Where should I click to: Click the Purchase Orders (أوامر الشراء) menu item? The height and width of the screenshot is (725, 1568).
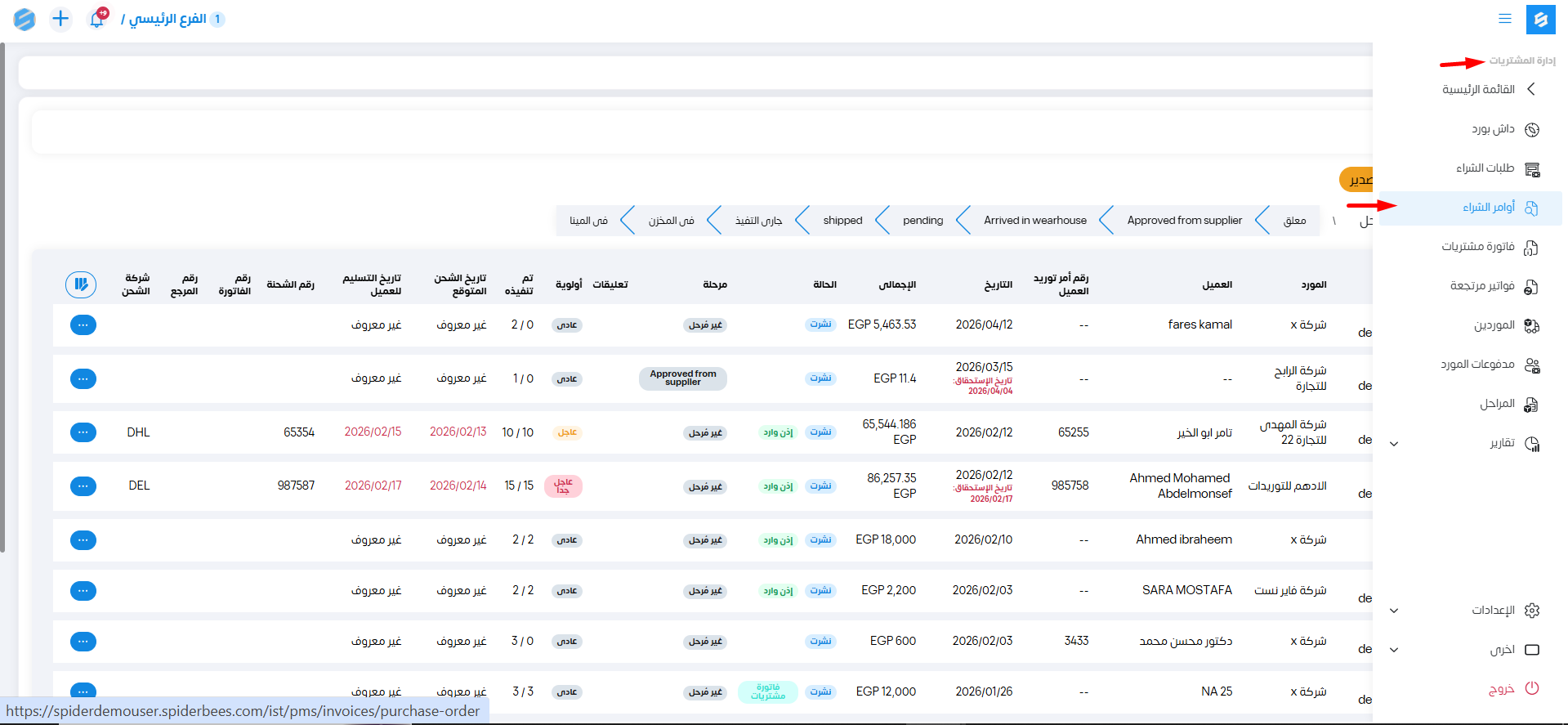point(1488,208)
